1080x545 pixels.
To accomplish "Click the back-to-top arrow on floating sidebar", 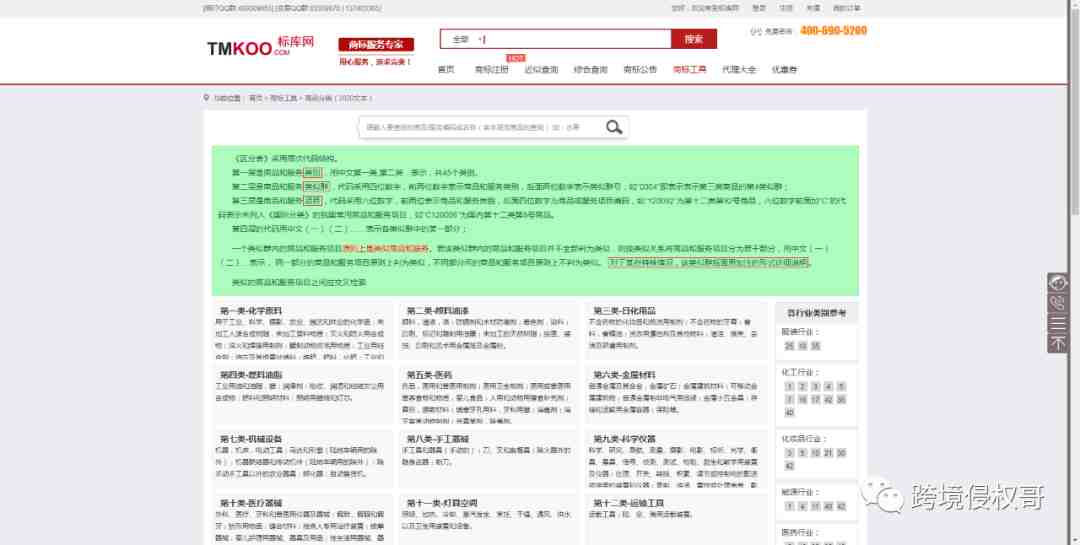I will click(1058, 343).
